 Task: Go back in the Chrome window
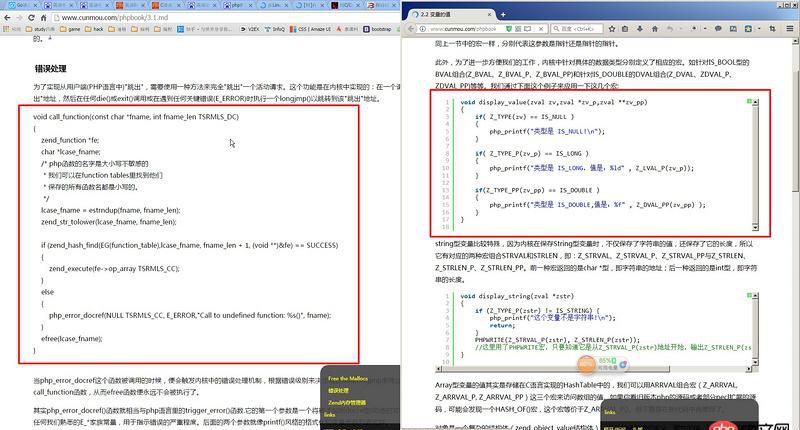point(7,17)
